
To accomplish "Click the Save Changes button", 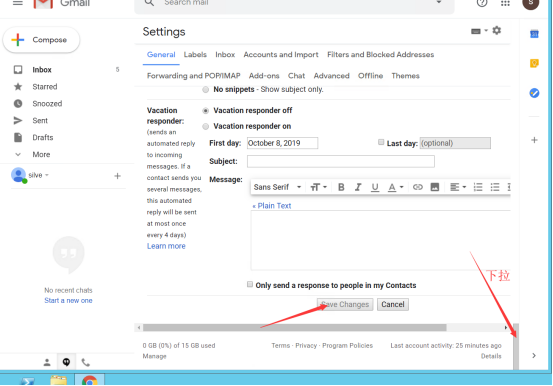I will coord(345,304).
